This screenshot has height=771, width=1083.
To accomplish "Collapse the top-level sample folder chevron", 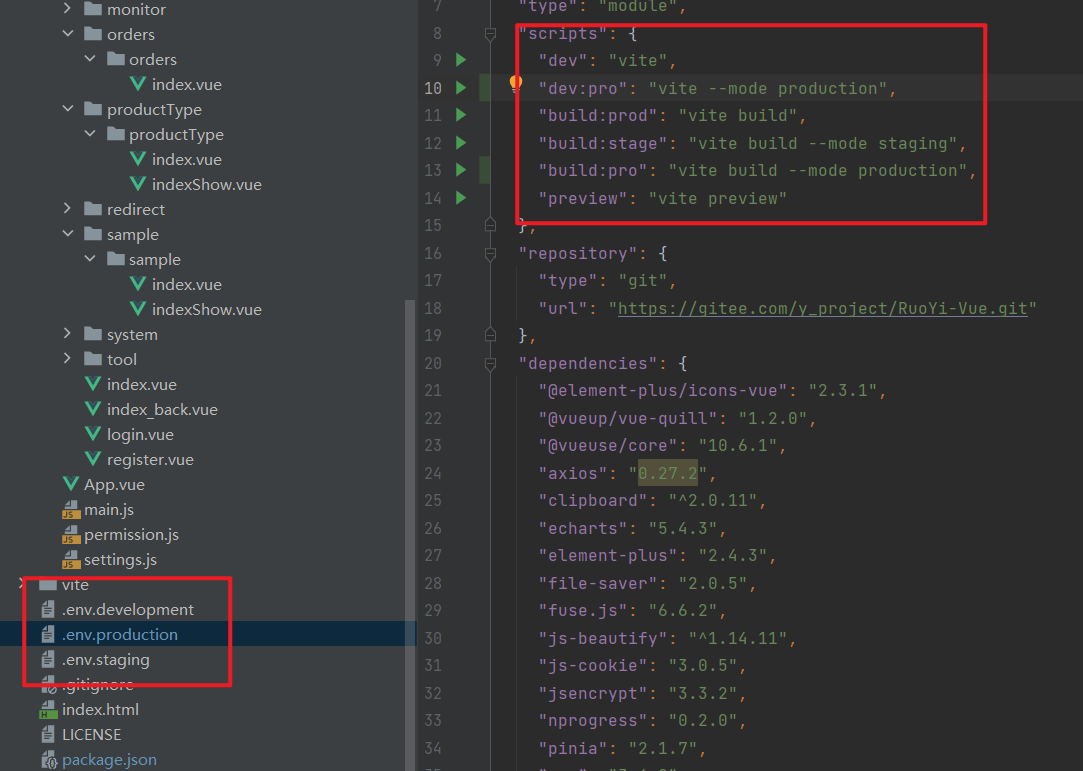I will 68,234.
